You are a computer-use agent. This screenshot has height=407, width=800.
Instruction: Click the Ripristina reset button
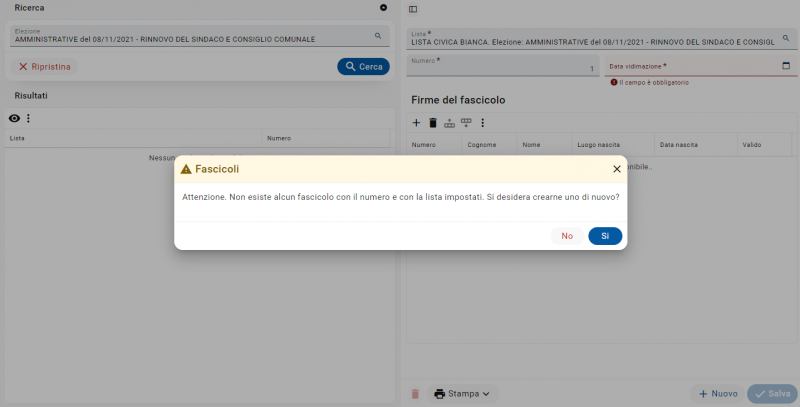click(44, 66)
